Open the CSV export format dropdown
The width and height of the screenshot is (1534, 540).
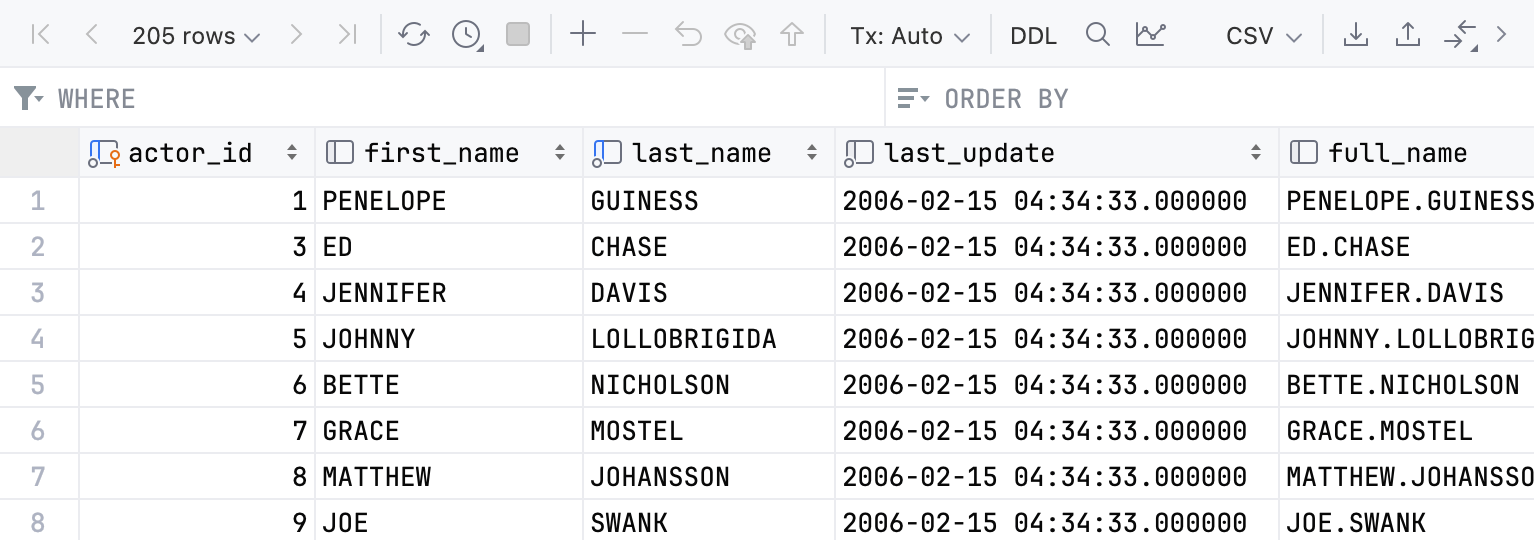pyautogui.click(x=1264, y=36)
